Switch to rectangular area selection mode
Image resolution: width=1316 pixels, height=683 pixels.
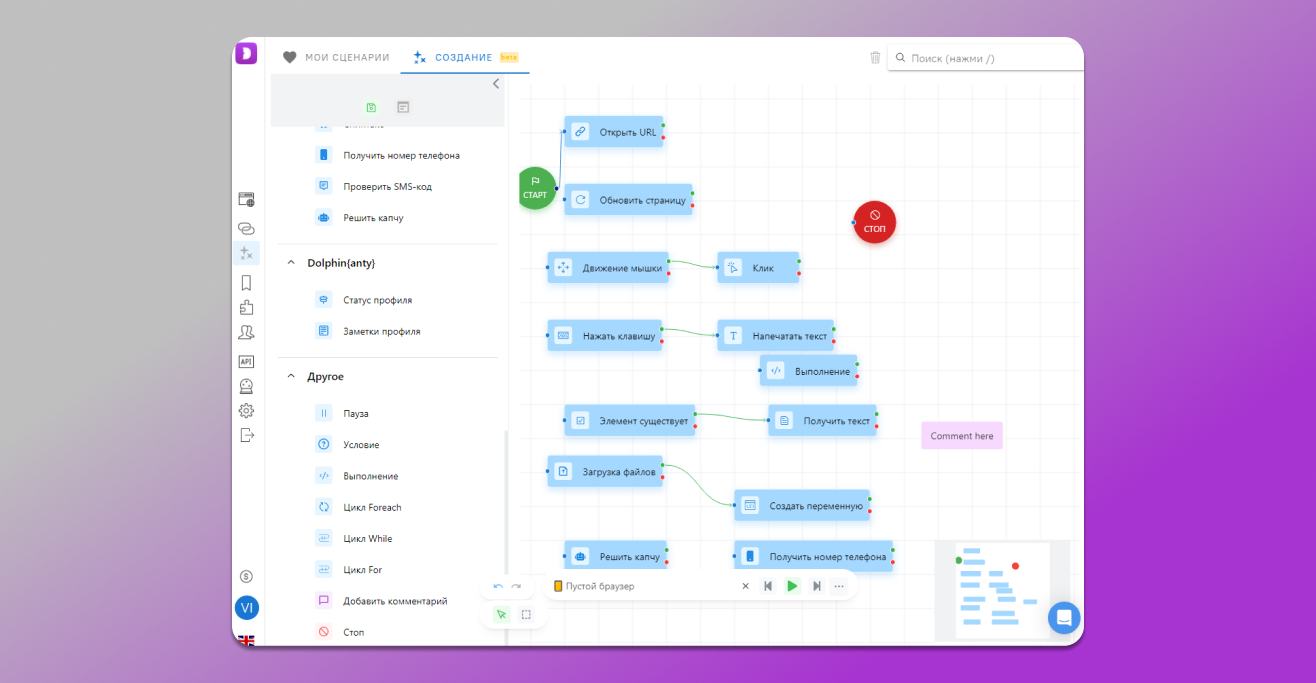[526, 614]
